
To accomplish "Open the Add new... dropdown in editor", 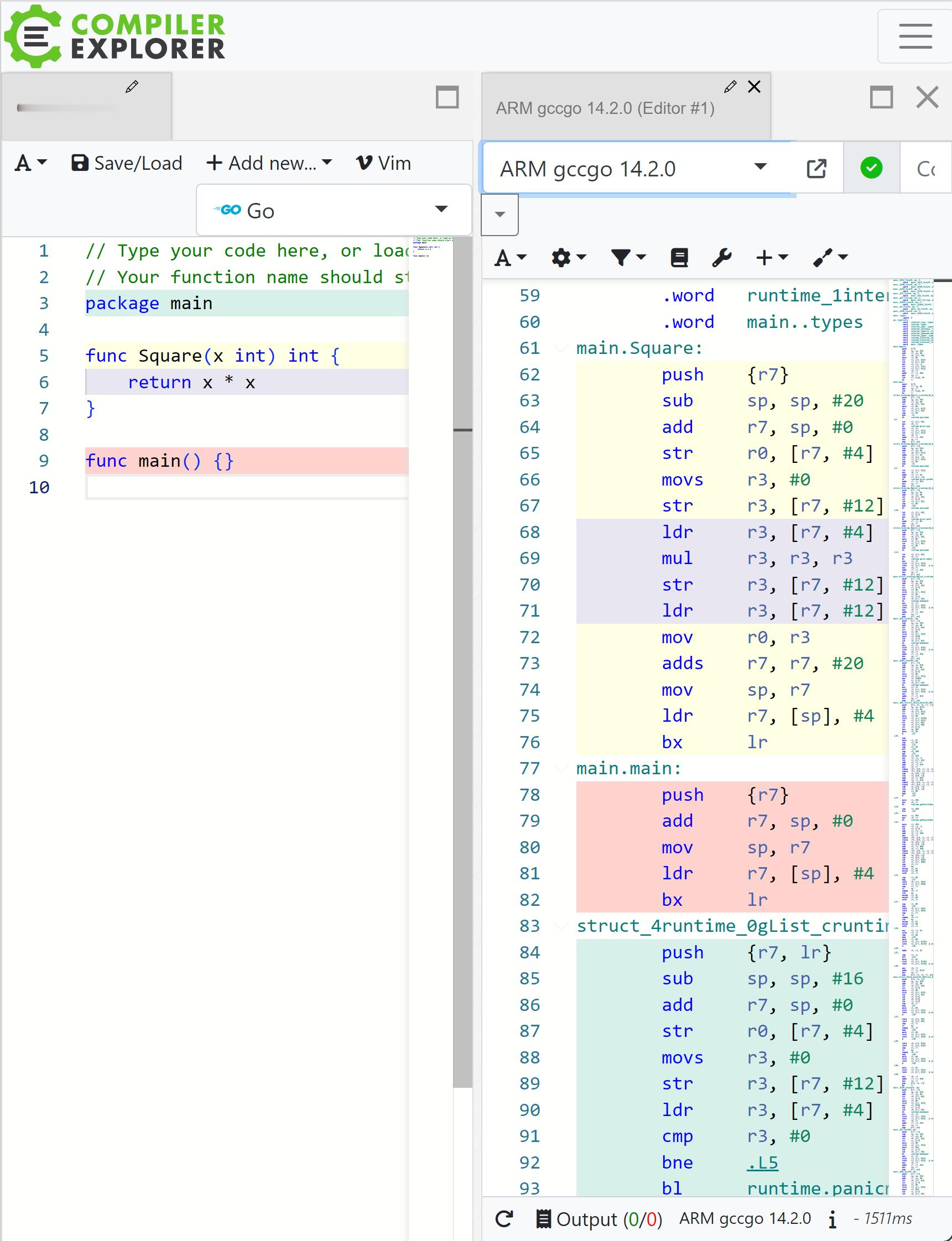I will pos(269,164).
